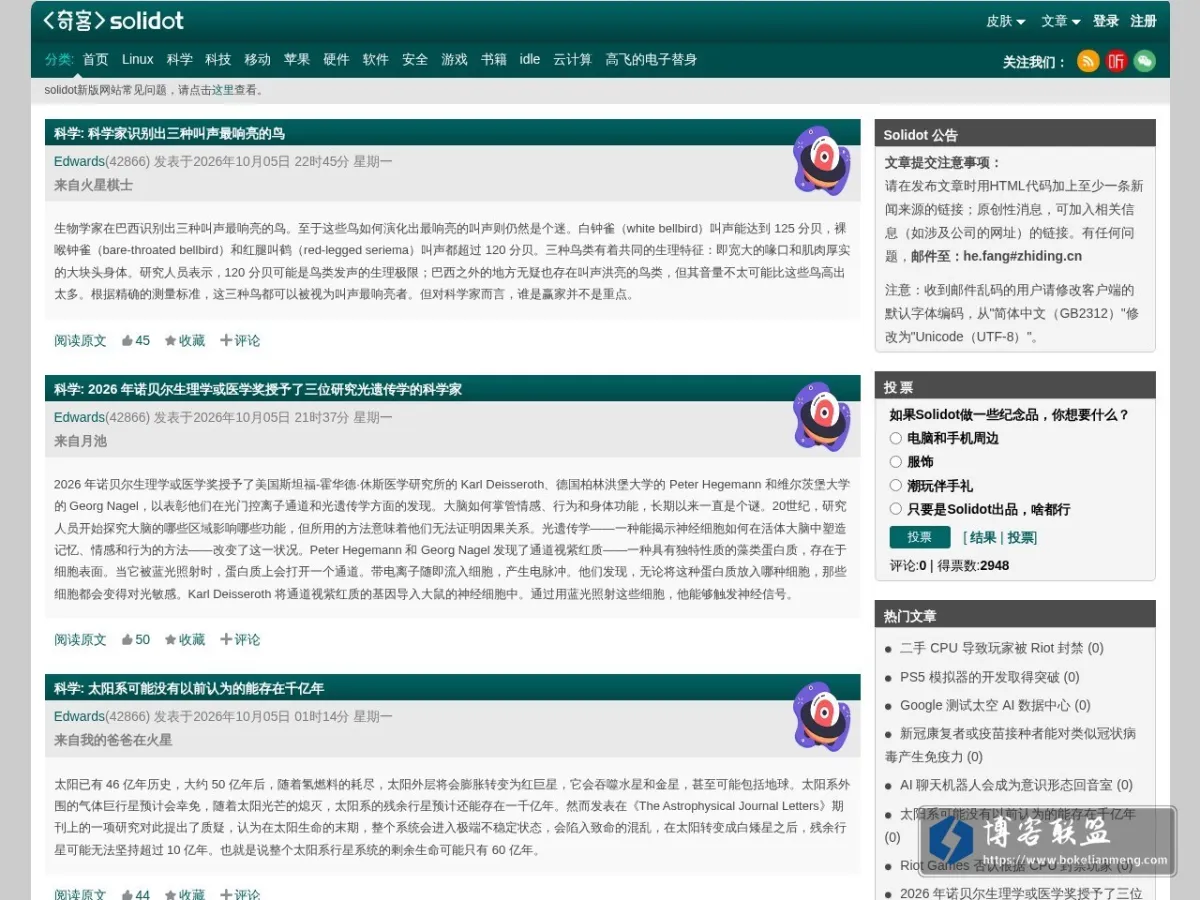This screenshot has width=1200, height=900.
Task: Go to the 首页 category tab
Action: (x=96, y=59)
